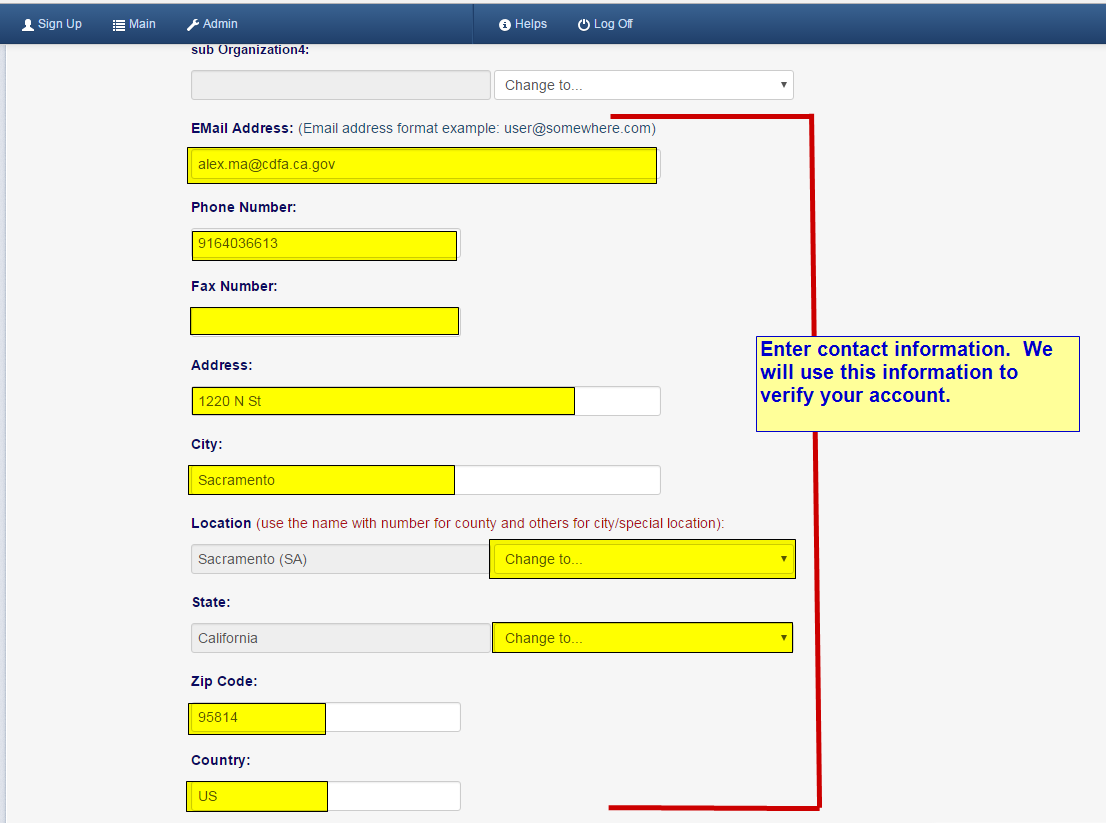This screenshot has height=823, width=1106.
Task: Open sub Organization4 Change to dropdown
Action: coord(644,85)
